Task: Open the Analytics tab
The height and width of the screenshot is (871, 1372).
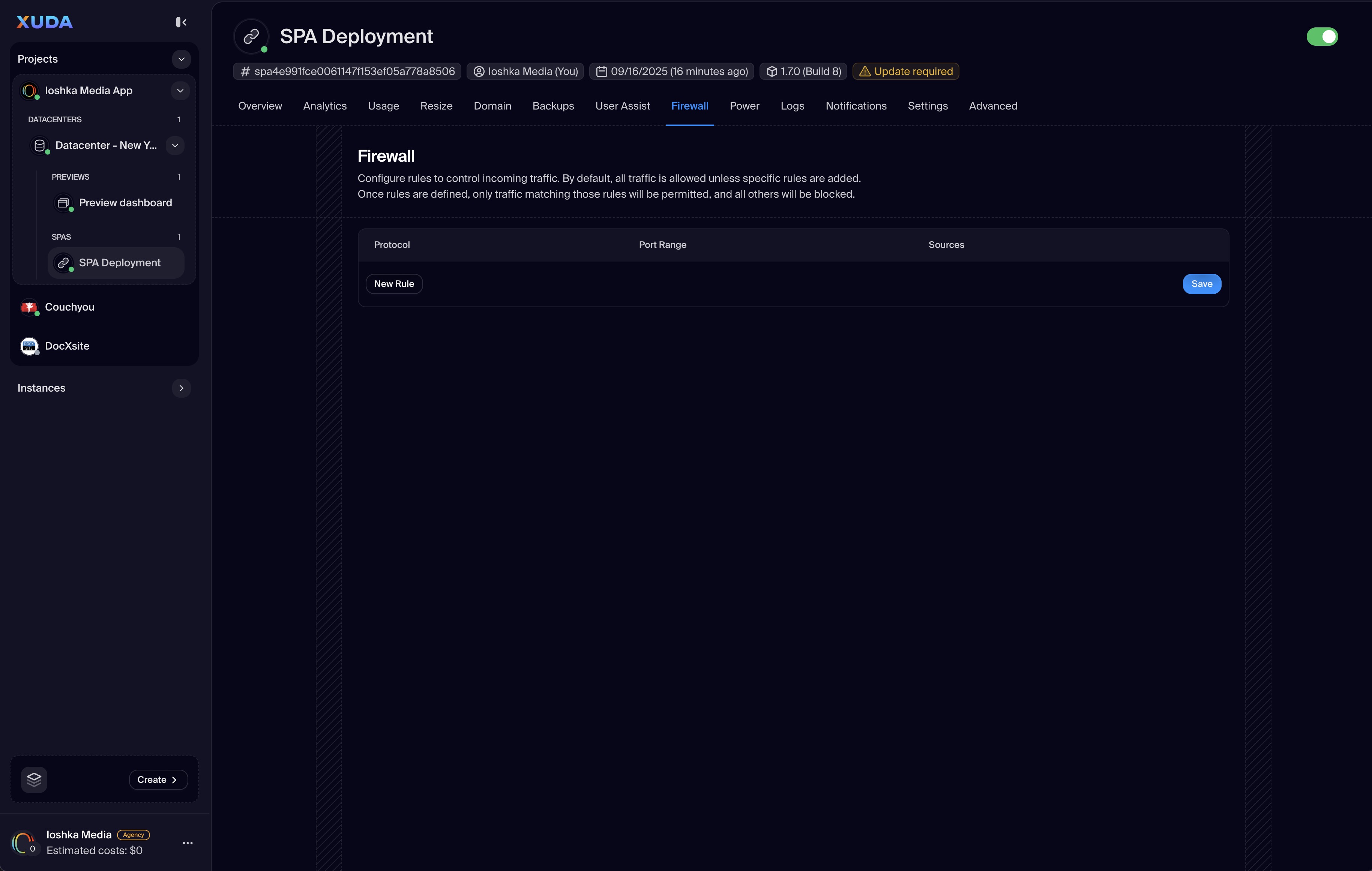Action: tap(325, 106)
